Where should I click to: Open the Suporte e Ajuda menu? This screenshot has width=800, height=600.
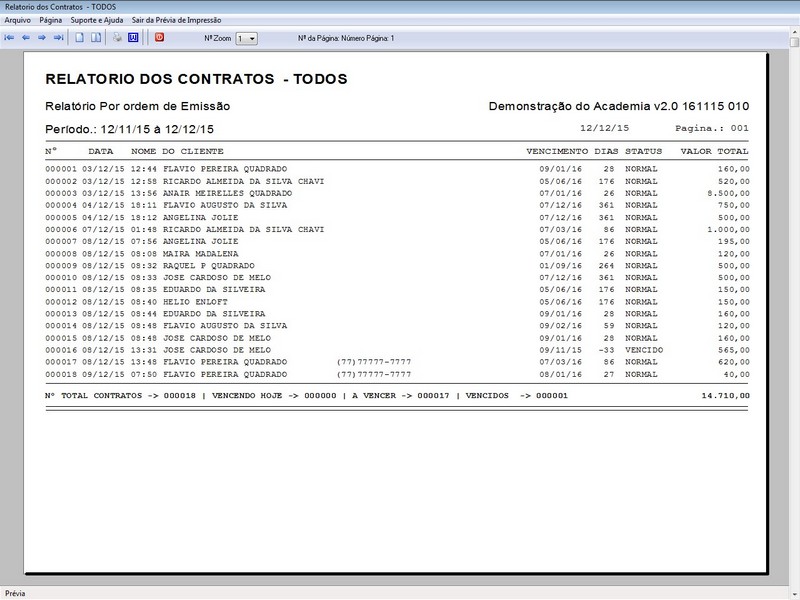click(x=97, y=20)
